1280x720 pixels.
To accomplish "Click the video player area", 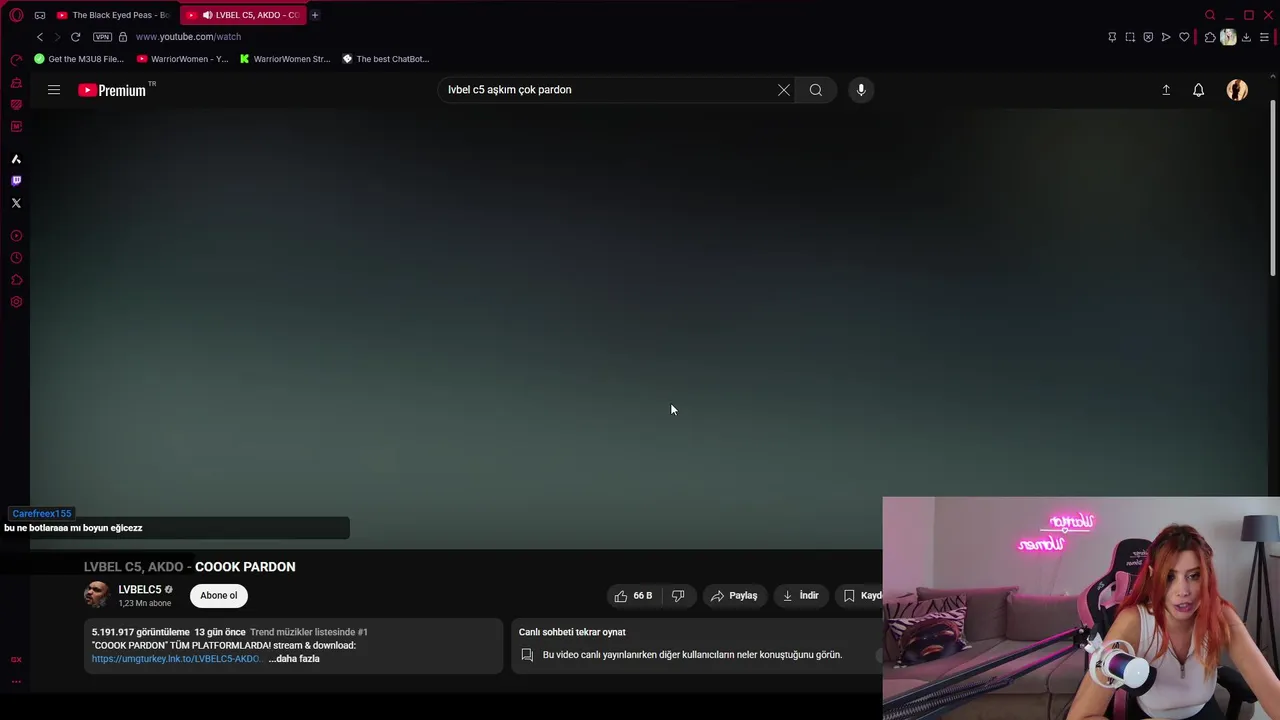I will pos(650,330).
